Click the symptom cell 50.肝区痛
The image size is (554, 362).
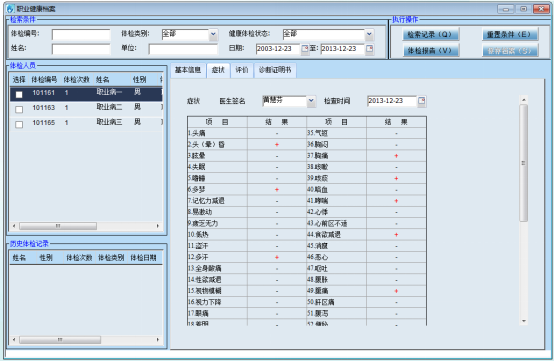point(336,302)
